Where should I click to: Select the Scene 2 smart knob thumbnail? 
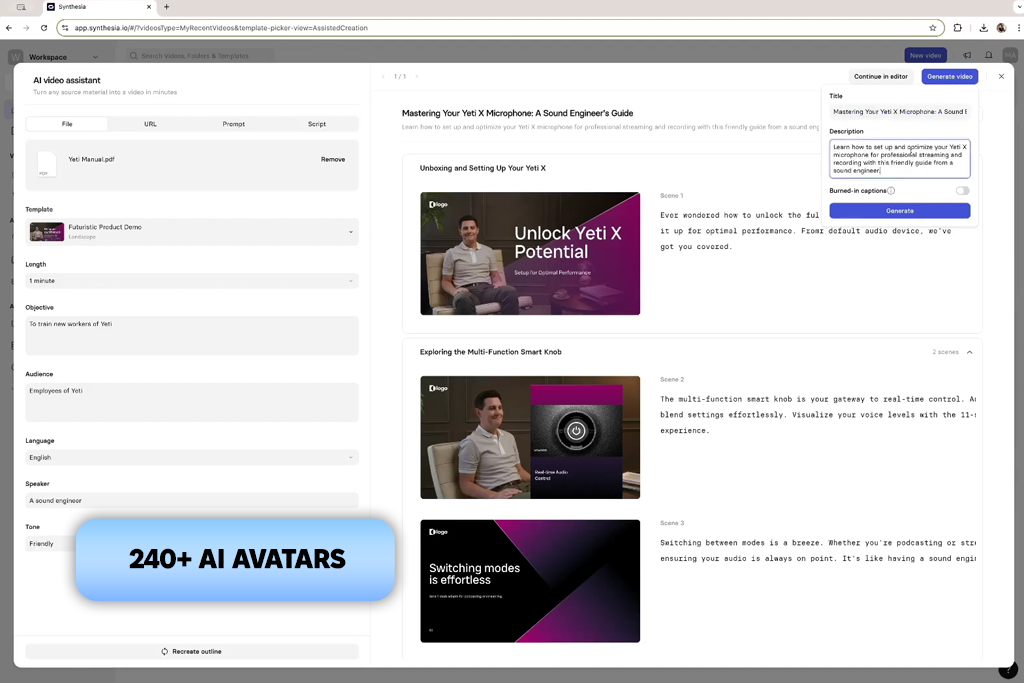click(530, 437)
